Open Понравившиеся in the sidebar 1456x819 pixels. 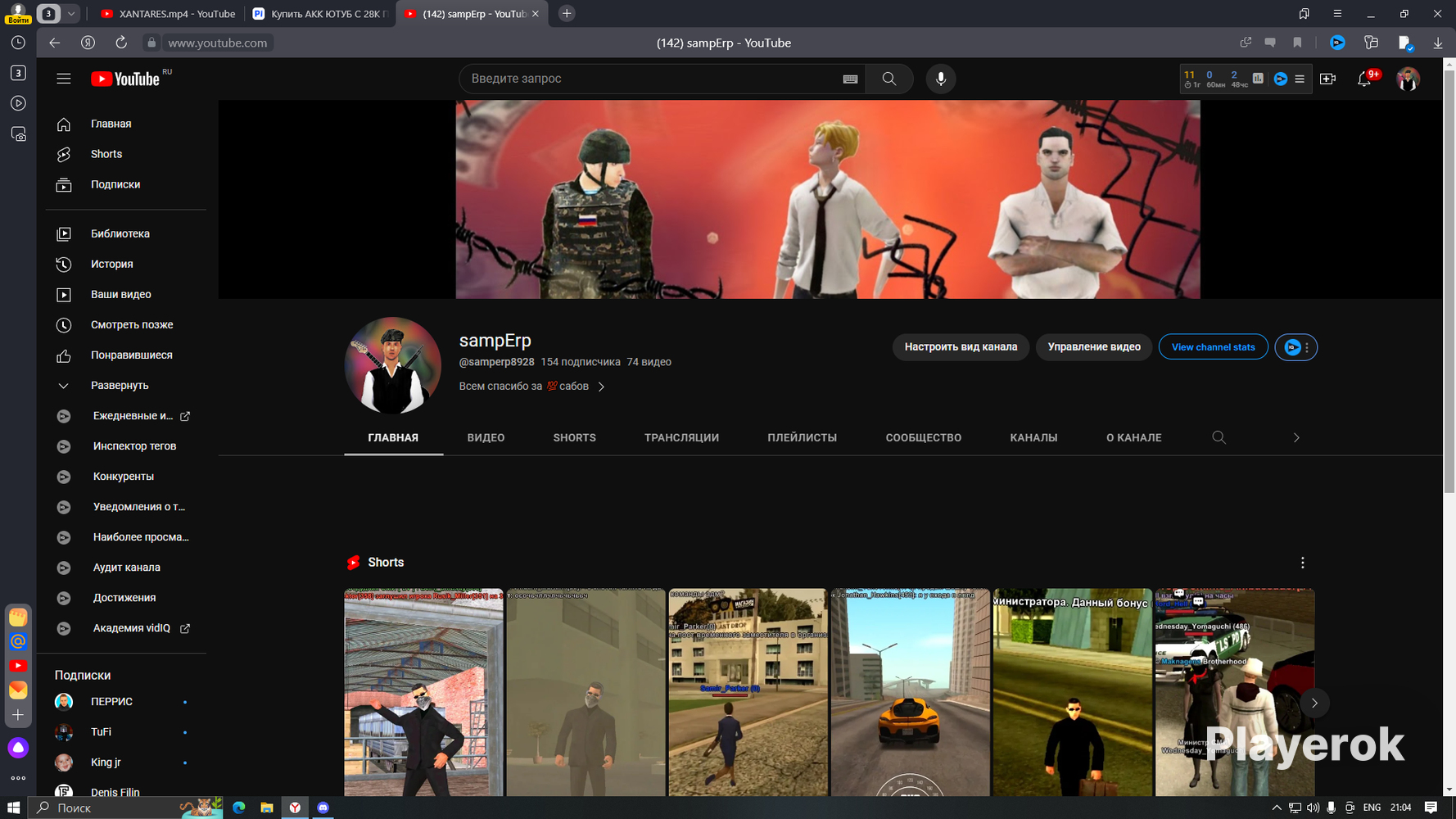click(x=123, y=355)
